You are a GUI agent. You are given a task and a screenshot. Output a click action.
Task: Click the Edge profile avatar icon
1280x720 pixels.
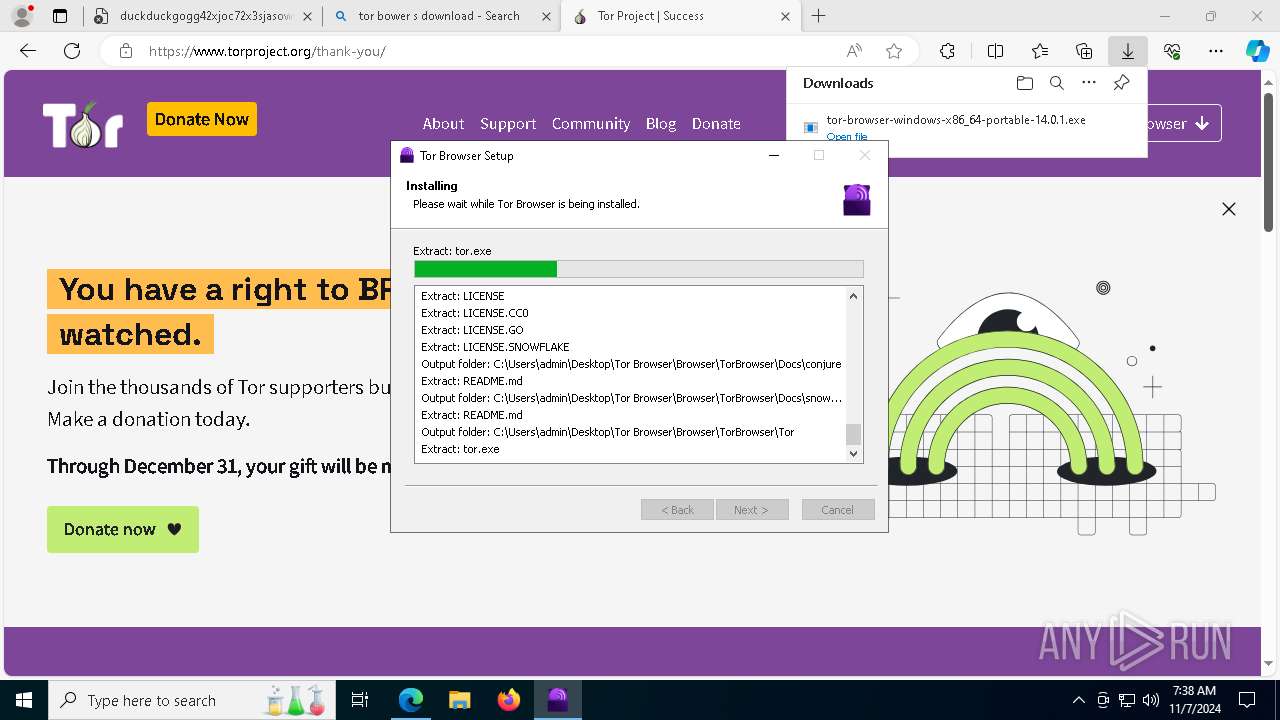pos(22,16)
